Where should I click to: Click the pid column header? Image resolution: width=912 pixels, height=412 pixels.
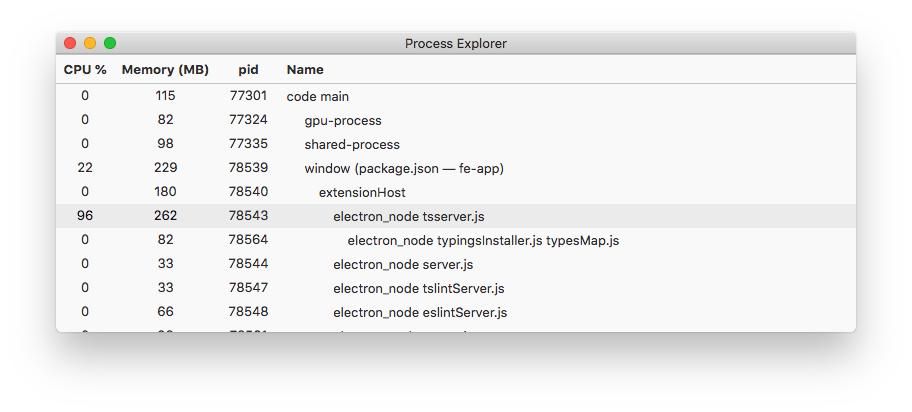(248, 70)
